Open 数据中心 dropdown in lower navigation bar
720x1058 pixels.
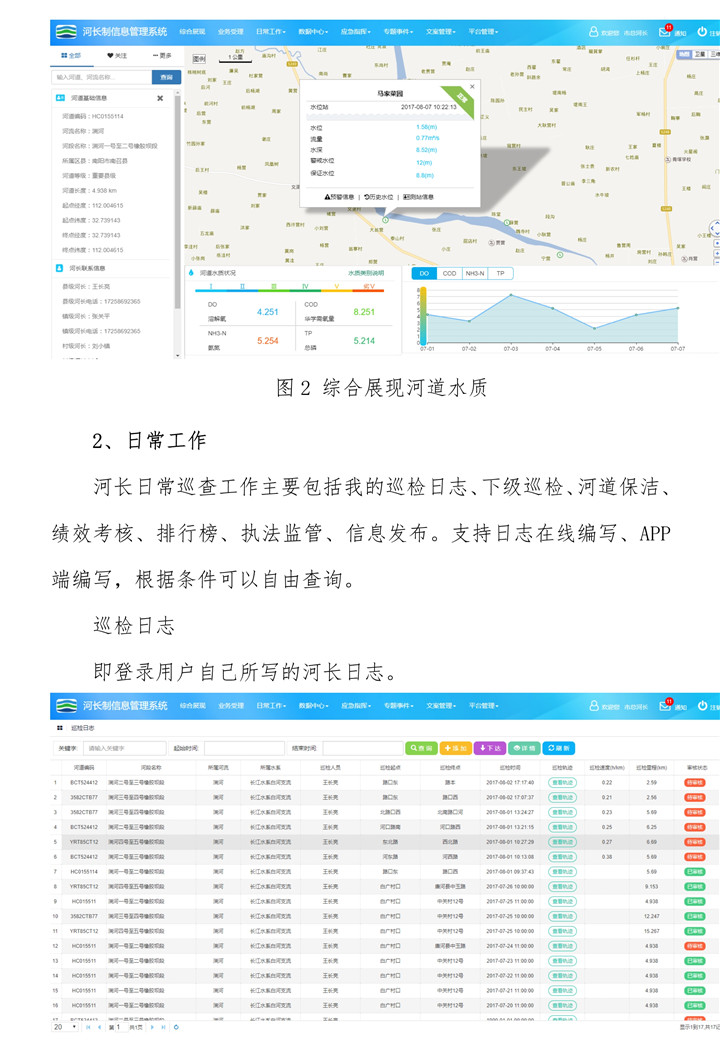(x=313, y=705)
